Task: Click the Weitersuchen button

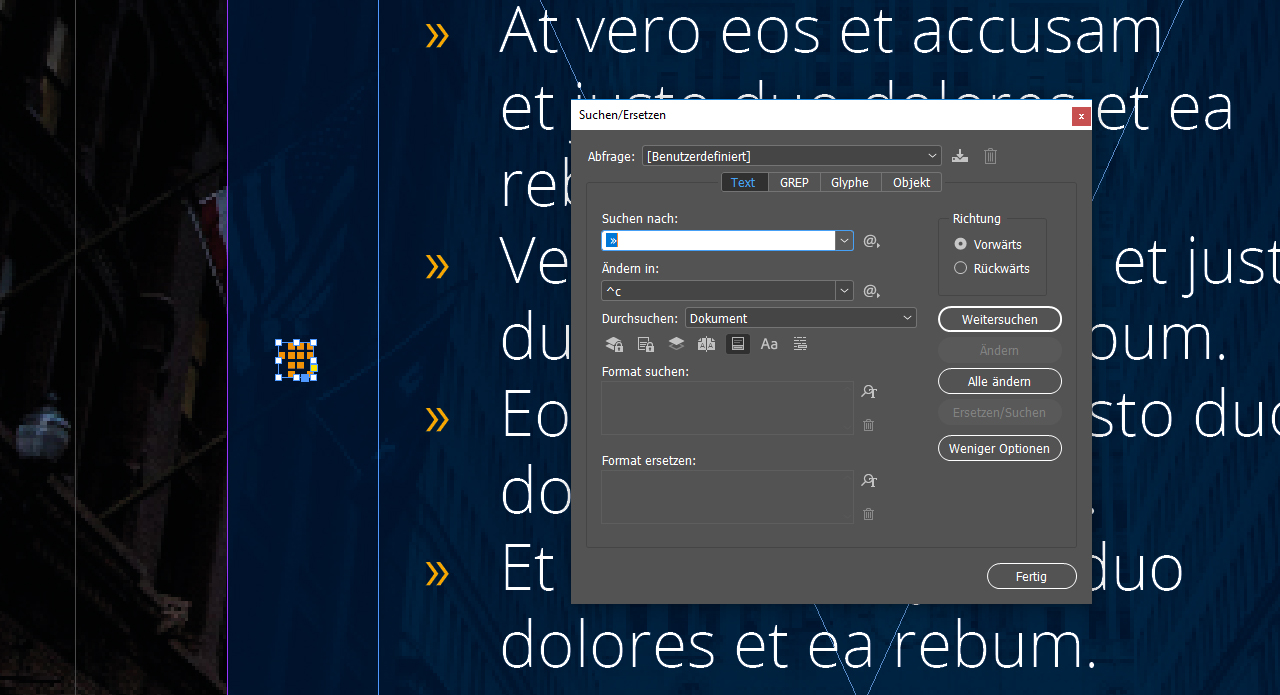Action: pos(999,319)
